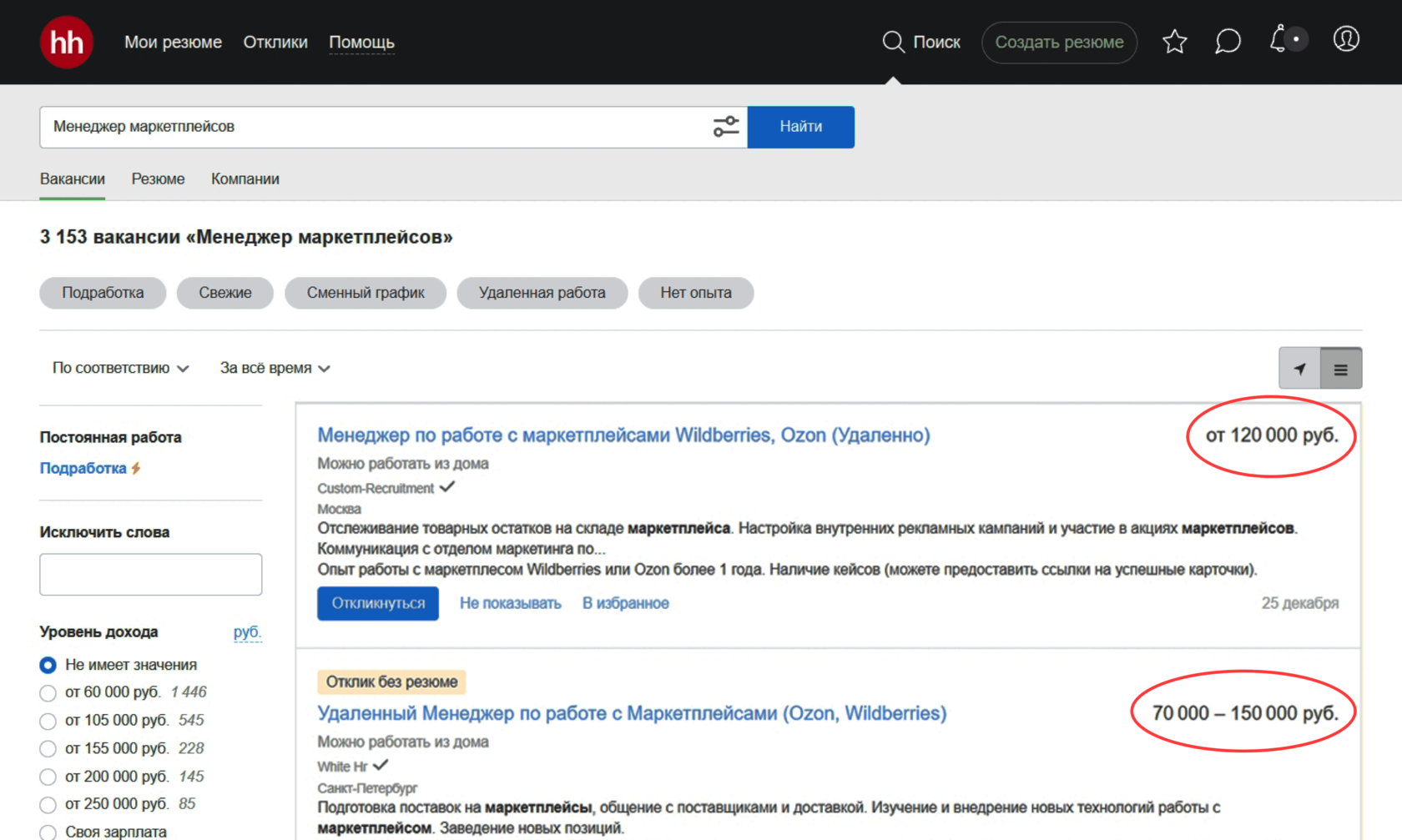This screenshot has width=1402, height=840.
Task: Expand the 'По соответствию' sort dropdown
Action: click(x=120, y=368)
